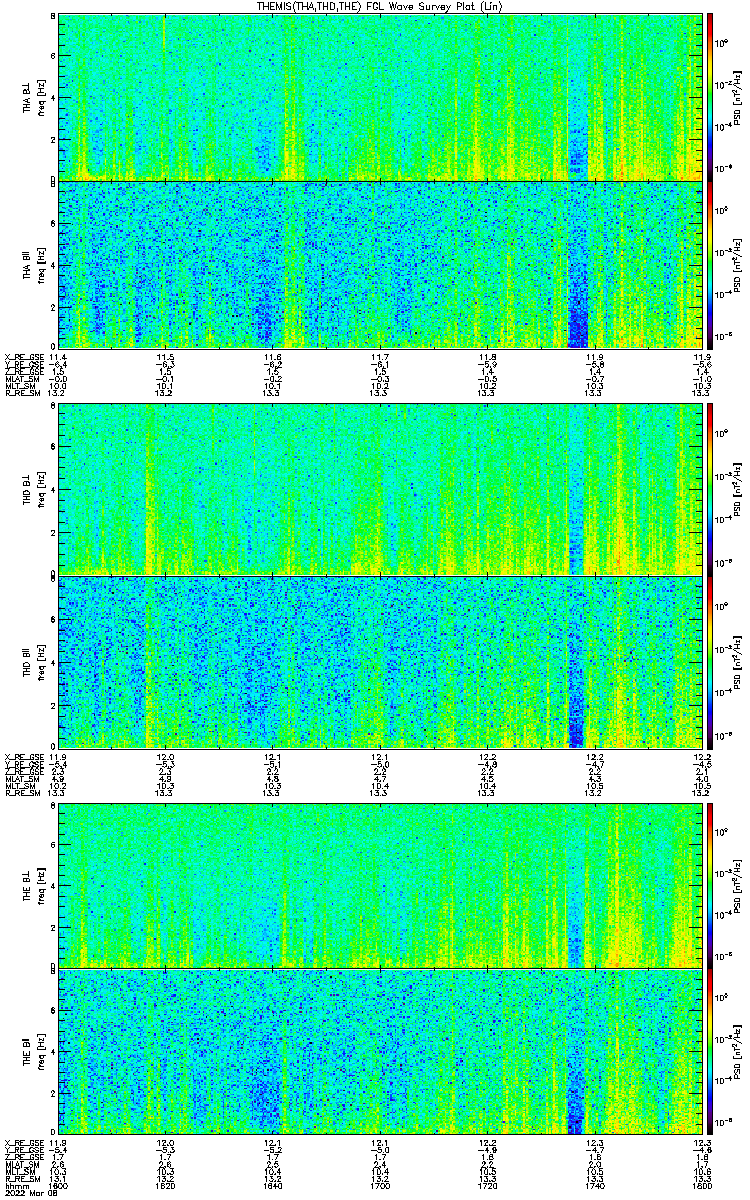Viewport: 750px width, 1200px height.
Task: Click the X_RE_GSE label under the THA panels
Action: click(21, 355)
